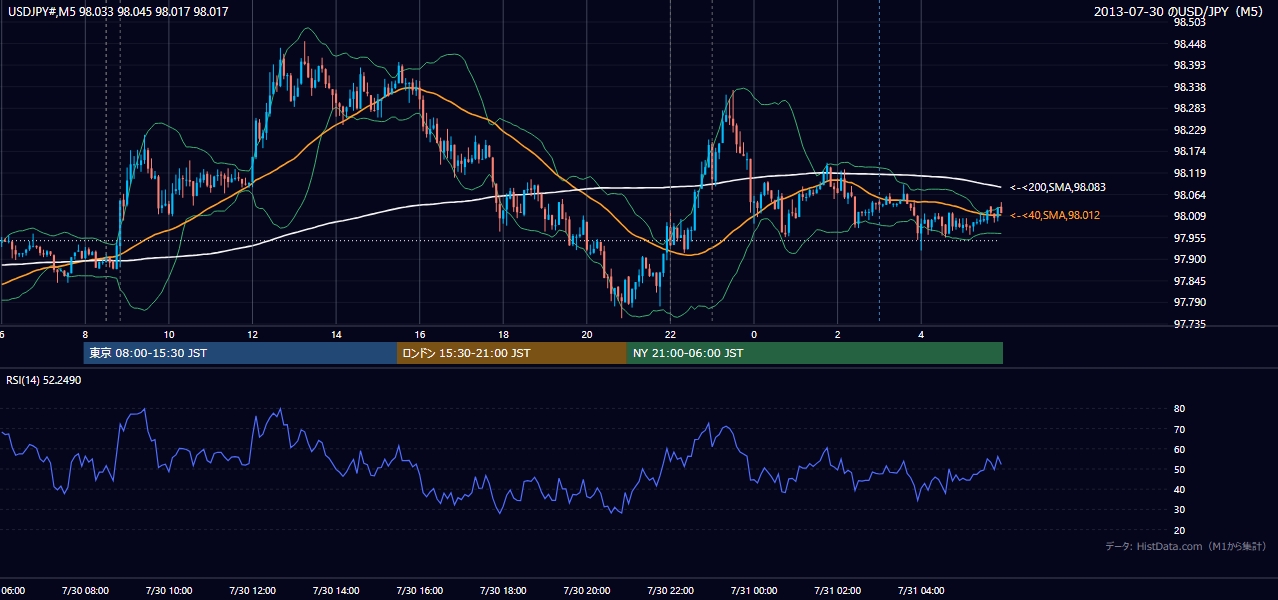Click the 7/30 12:00 time axis label
Image resolution: width=1278 pixels, height=600 pixels.
click(252, 590)
